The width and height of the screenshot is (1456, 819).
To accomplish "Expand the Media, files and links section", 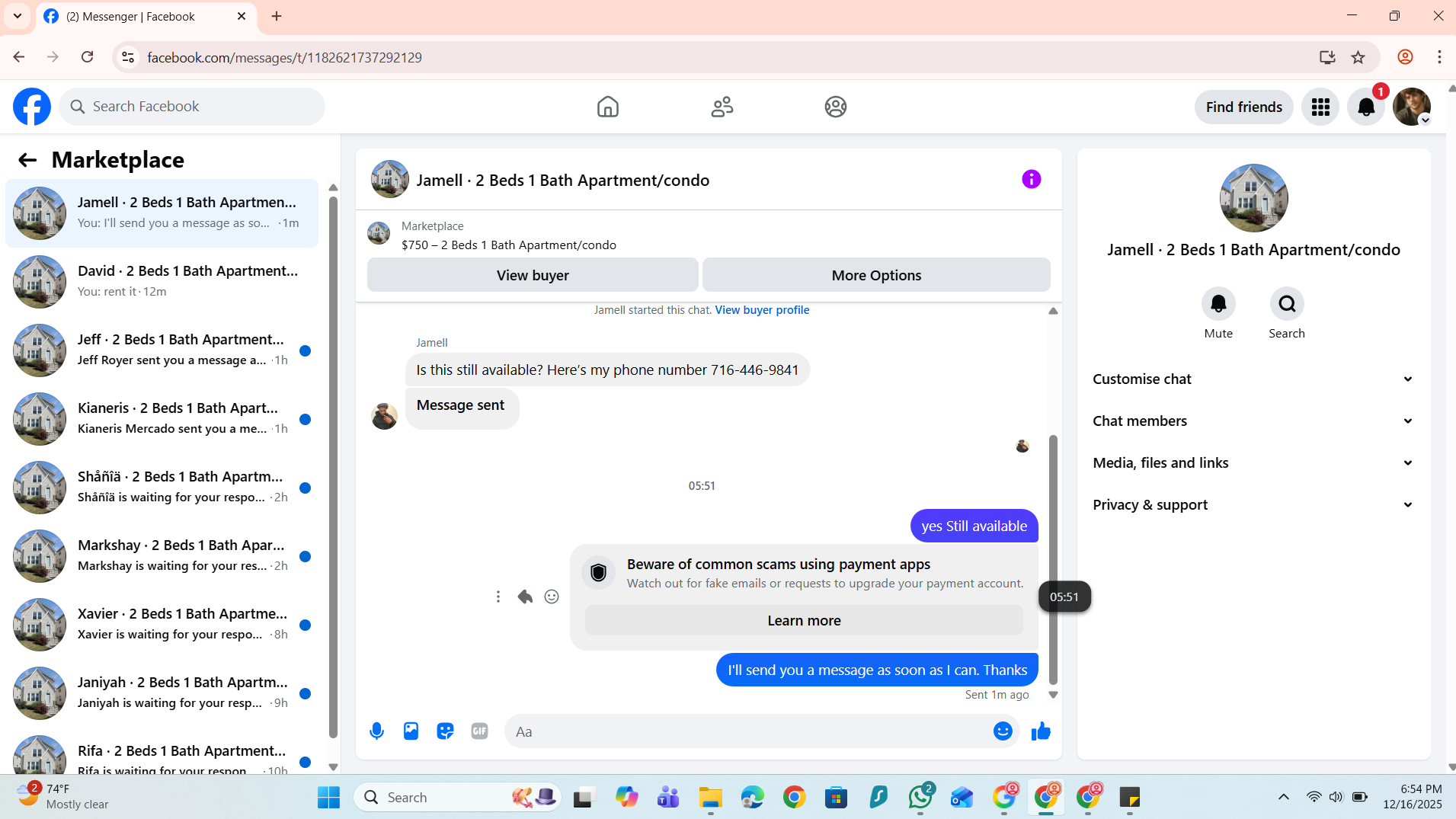I will click(x=1253, y=463).
